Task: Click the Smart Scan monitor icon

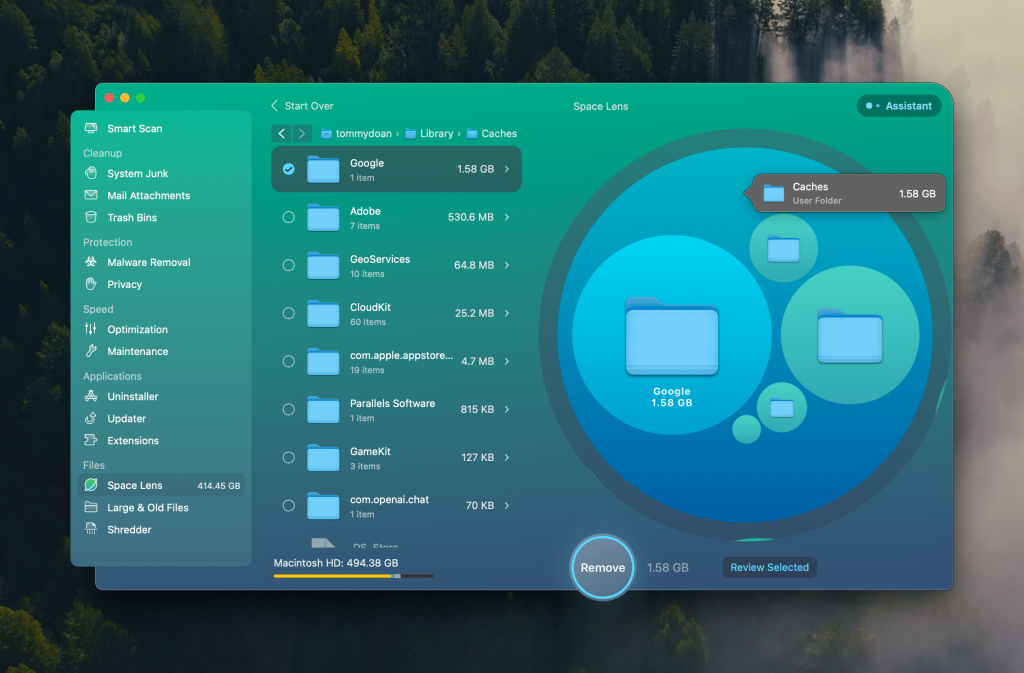Action: tap(91, 129)
